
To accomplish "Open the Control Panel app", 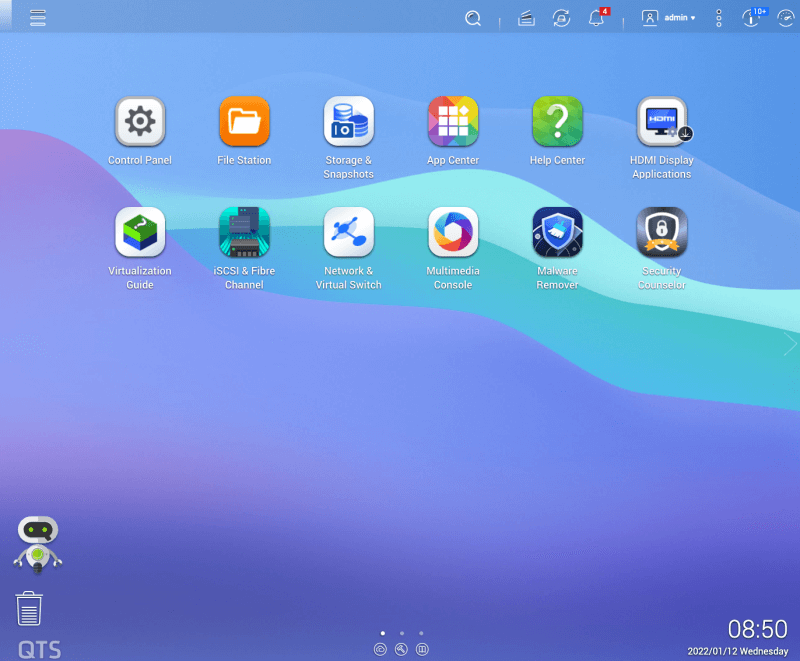I will tap(139, 121).
